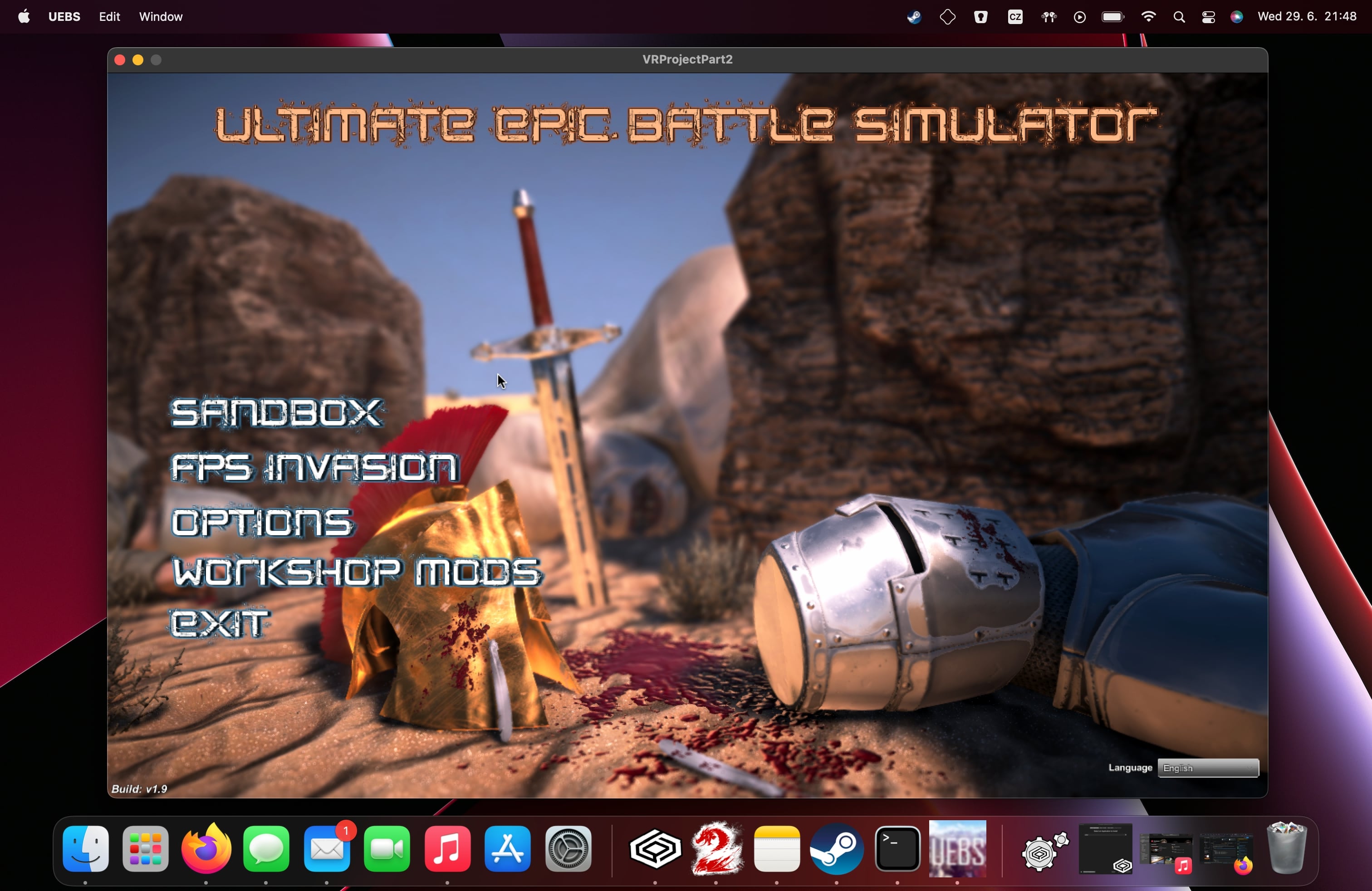This screenshot has width=1372, height=891.
Task: Open Control Center
Action: pyautogui.click(x=1208, y=17)
